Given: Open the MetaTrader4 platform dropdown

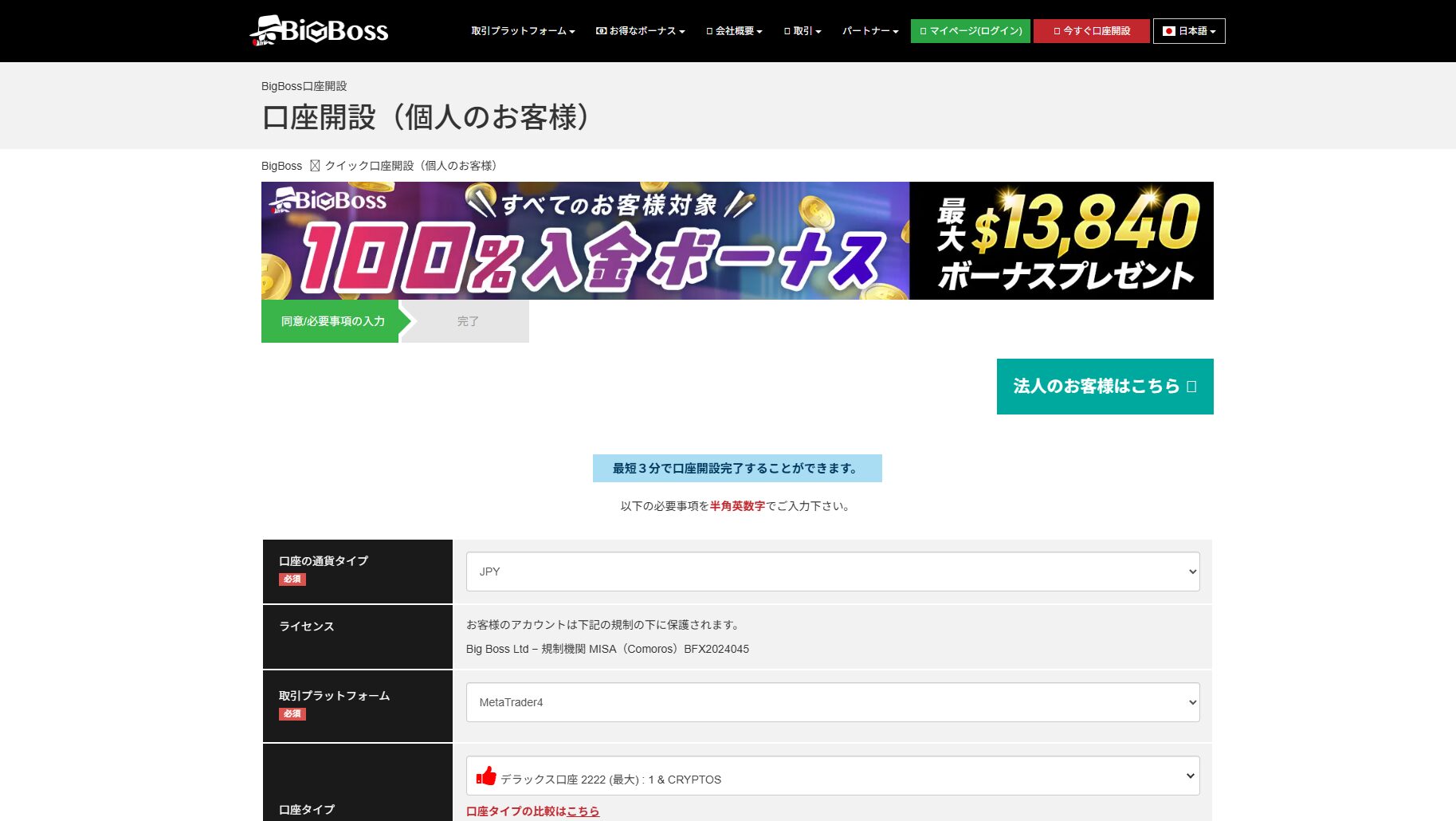Looking at the screenshot, I should click(833, 702).
